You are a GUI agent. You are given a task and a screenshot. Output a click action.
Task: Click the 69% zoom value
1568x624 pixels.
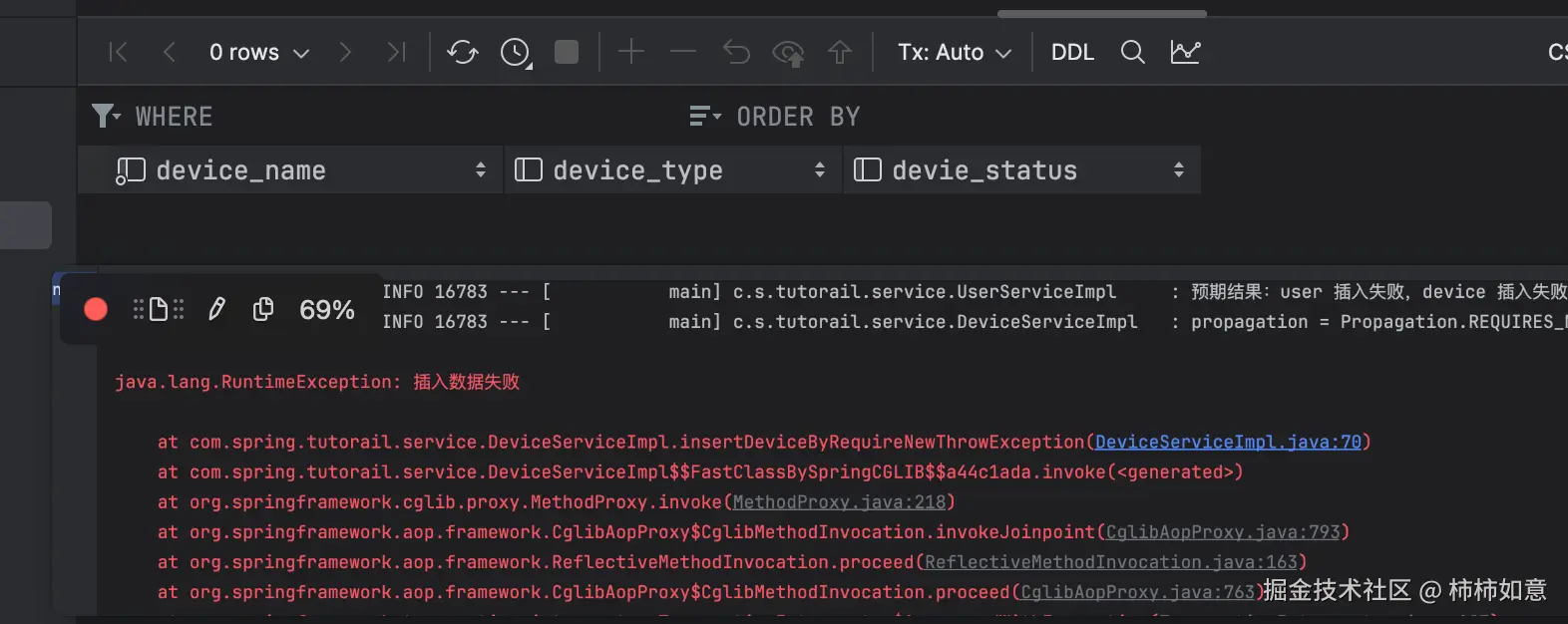click(x=327, y=310)
